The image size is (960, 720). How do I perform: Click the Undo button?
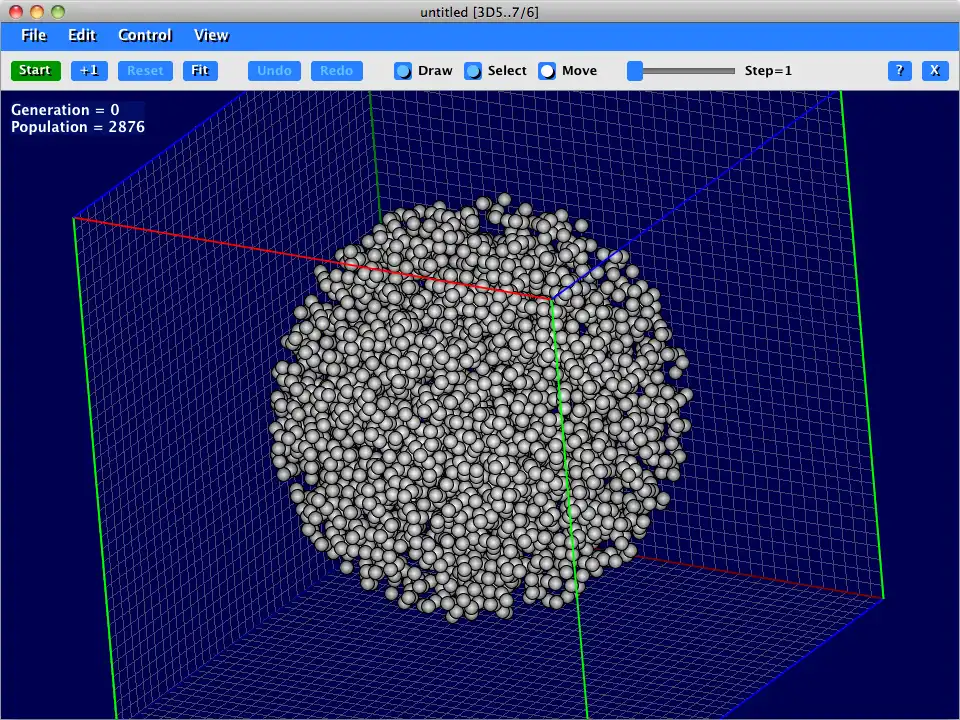click(x=274, y=70)
